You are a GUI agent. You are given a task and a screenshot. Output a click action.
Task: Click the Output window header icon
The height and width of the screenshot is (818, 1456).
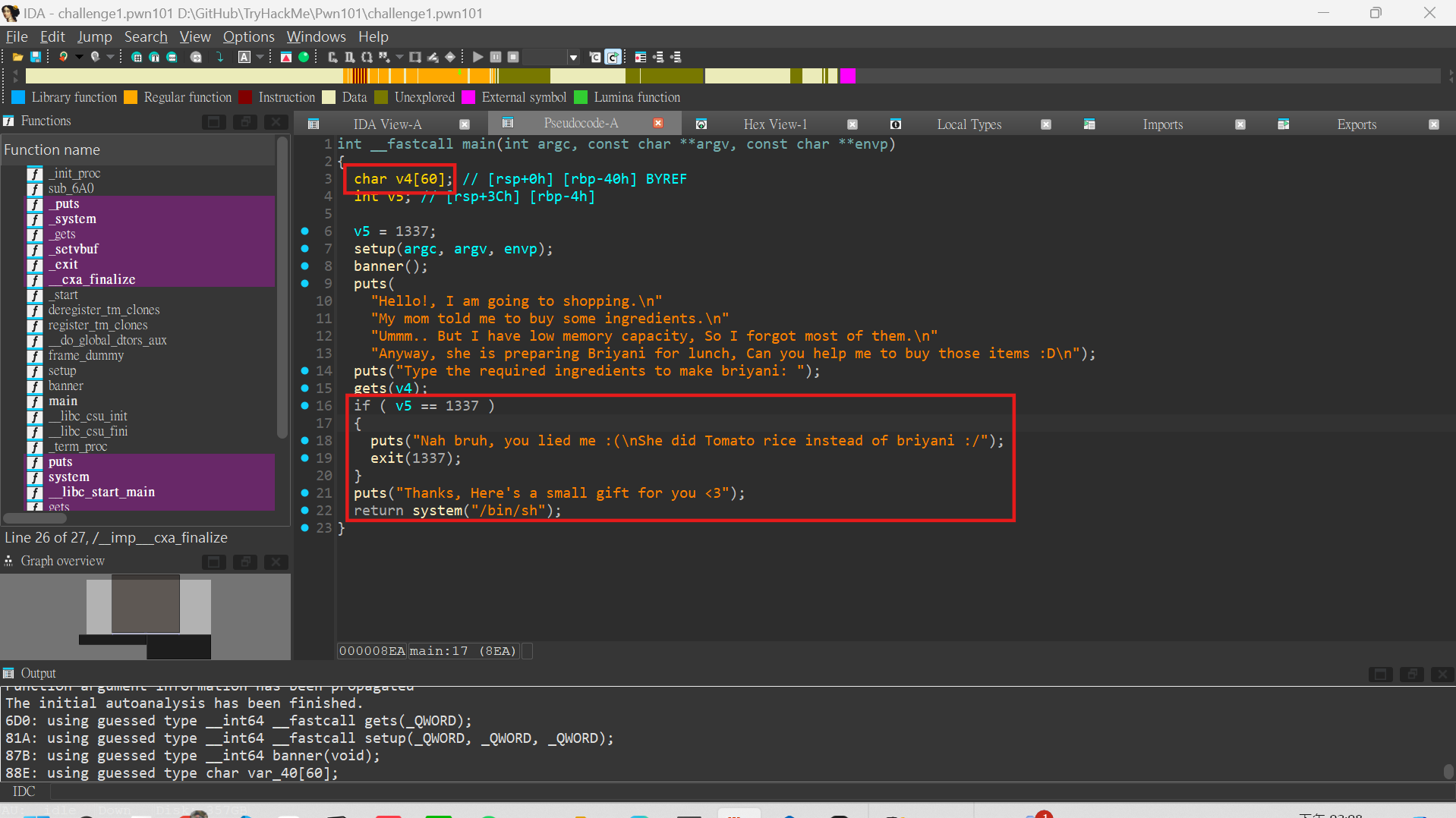[x=8, y=673]
